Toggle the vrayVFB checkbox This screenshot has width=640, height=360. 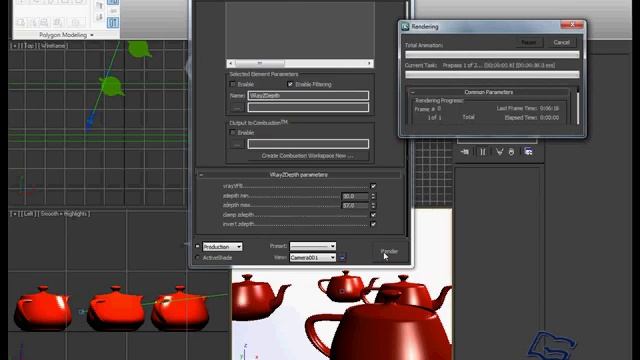point(373,186)
